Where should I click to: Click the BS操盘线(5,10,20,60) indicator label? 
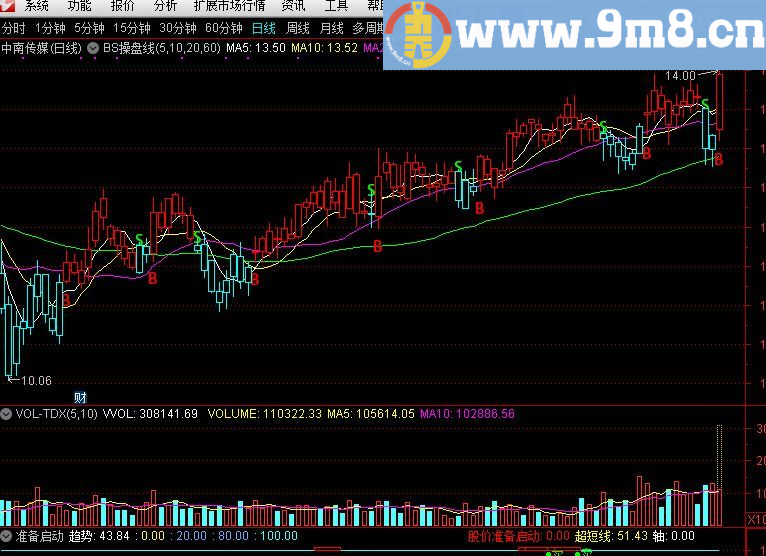[x=162, y=48]
